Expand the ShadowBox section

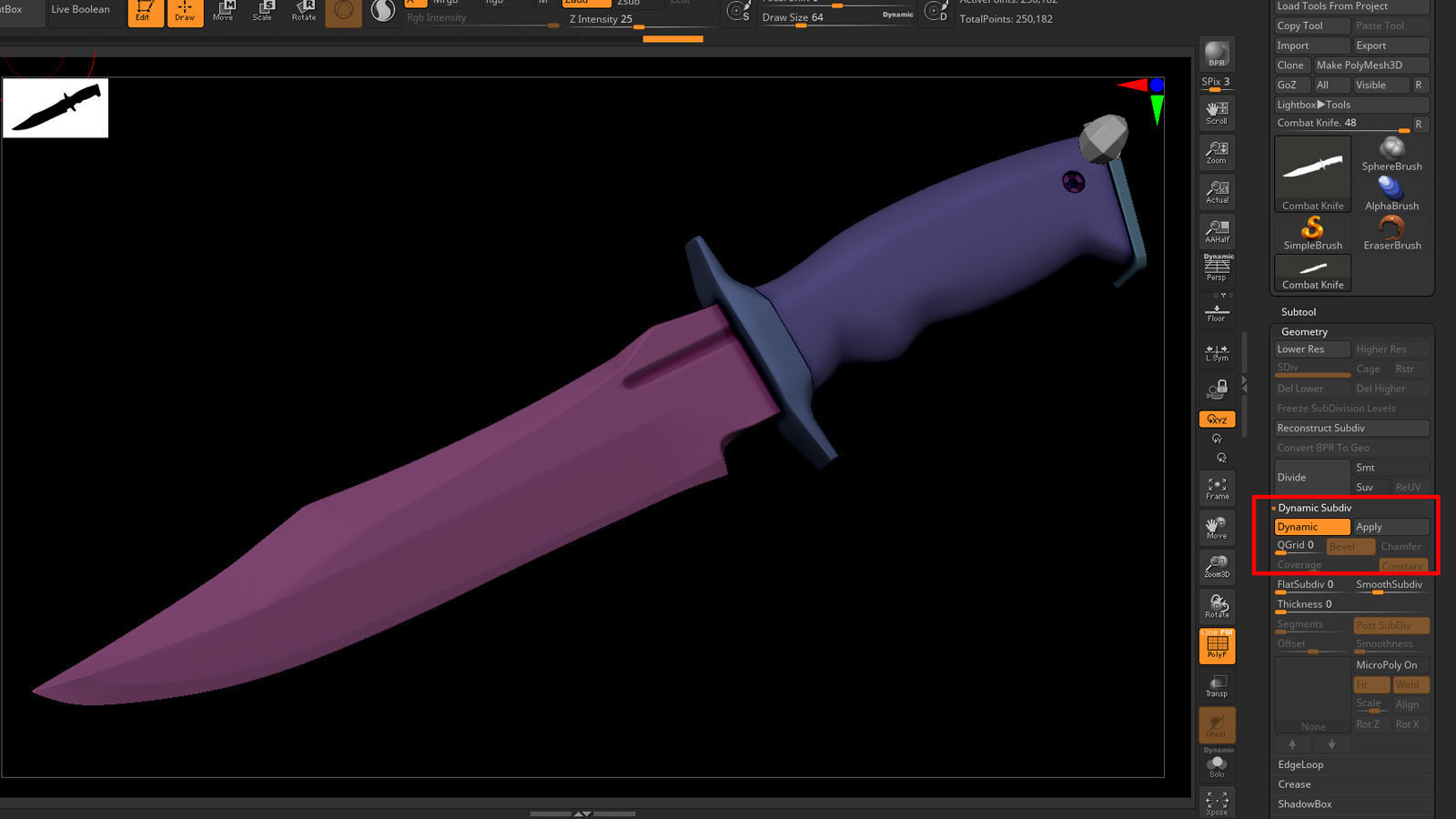(1304, 804)
